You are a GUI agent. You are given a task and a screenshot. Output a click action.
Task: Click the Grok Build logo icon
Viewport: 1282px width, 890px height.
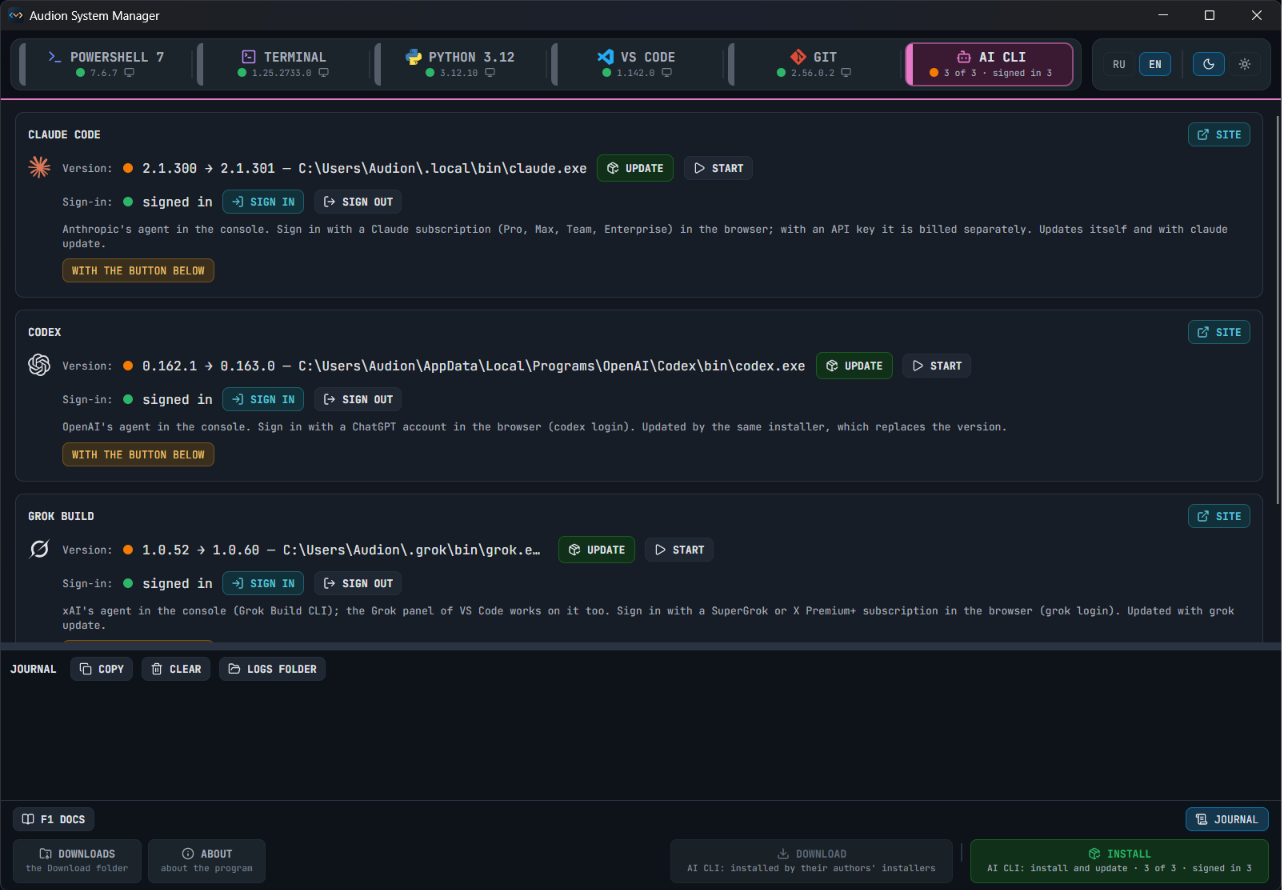click(39, 549)
